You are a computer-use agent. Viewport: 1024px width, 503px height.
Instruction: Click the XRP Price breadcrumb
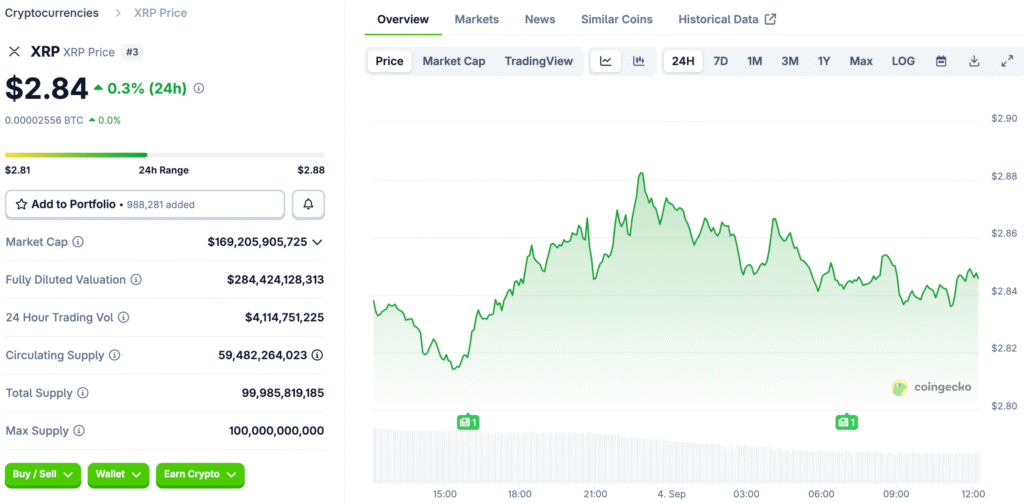[x=160, y=13]
